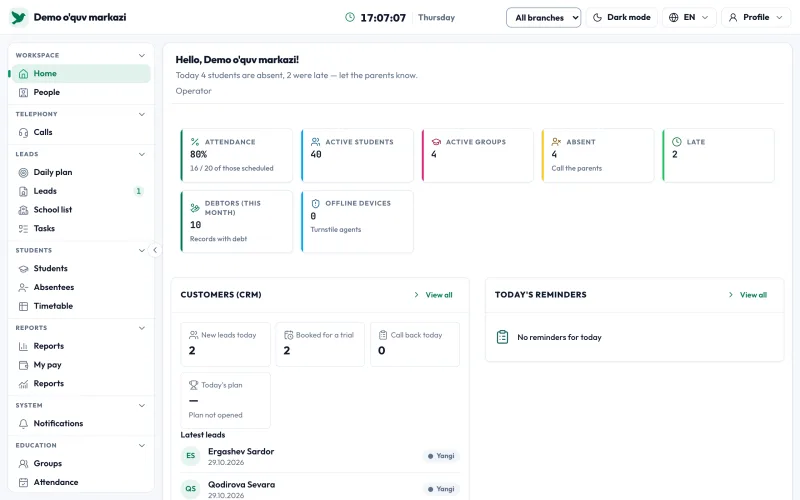Viewport: 800px width, 500px height.
Task: Click the Yangi status badge for Ergashev Sardor
Action: pos(441,456)
